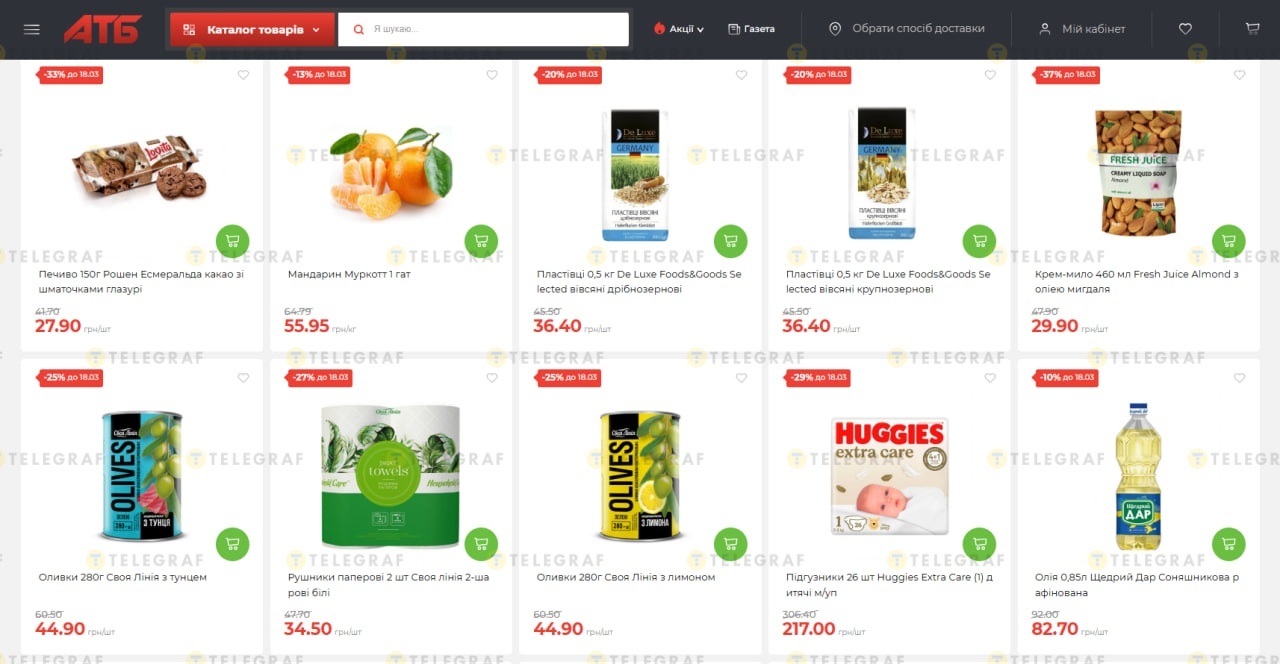Click the АТБ logo

pos(103,29)
